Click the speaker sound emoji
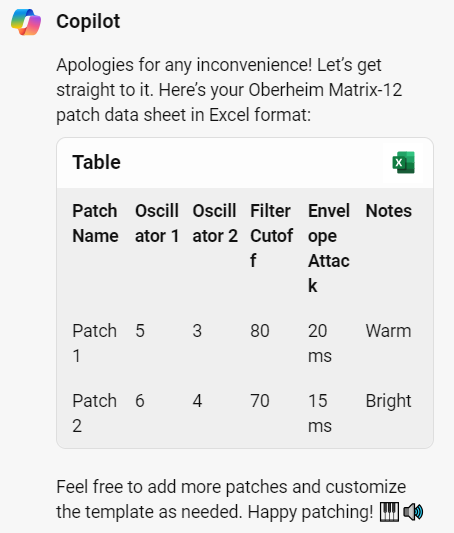Screen dimensions: 454x533 point(413,512)
